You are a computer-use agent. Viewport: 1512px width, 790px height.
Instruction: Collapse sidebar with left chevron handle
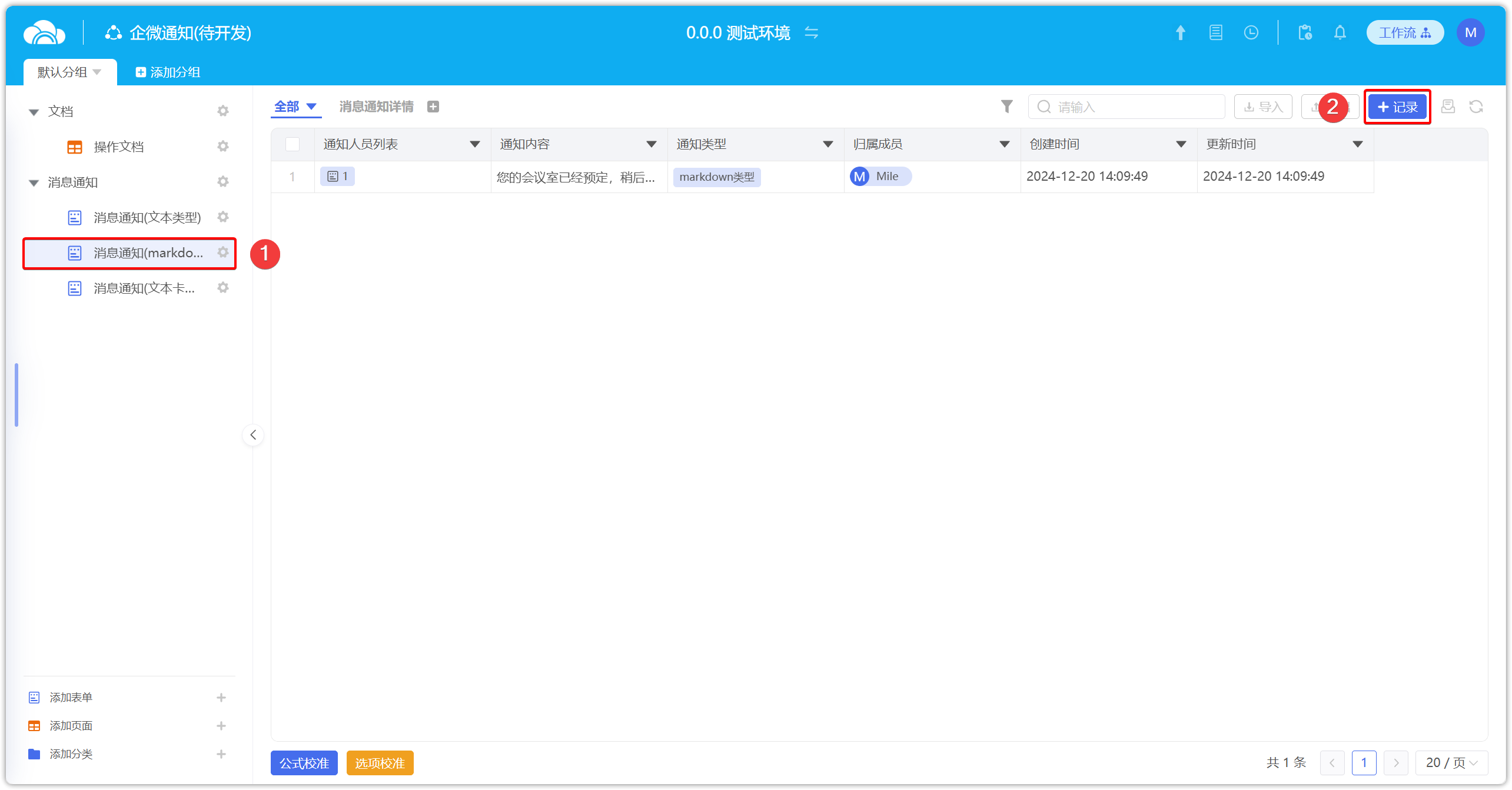coord(253,435)
